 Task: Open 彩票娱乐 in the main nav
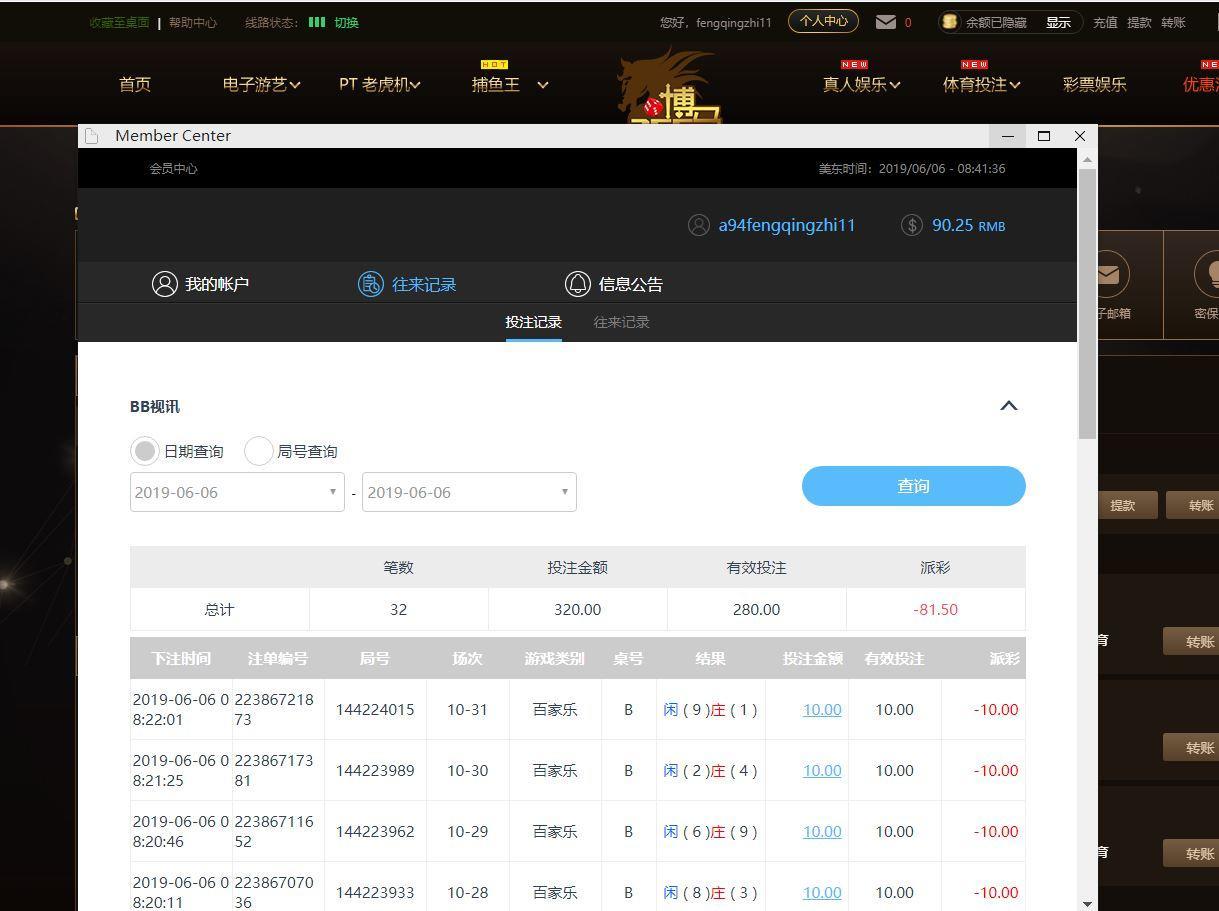tap(1094, 85)
